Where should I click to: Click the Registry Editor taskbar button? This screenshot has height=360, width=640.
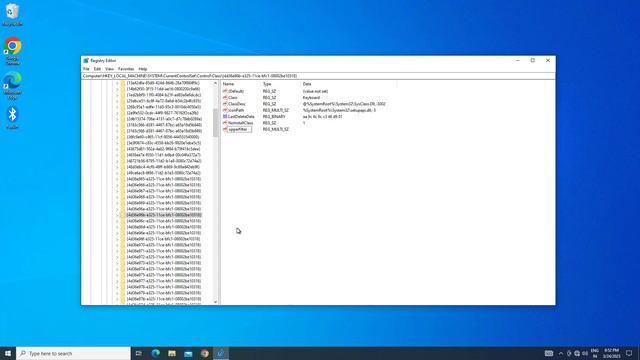tap(221, 353)
